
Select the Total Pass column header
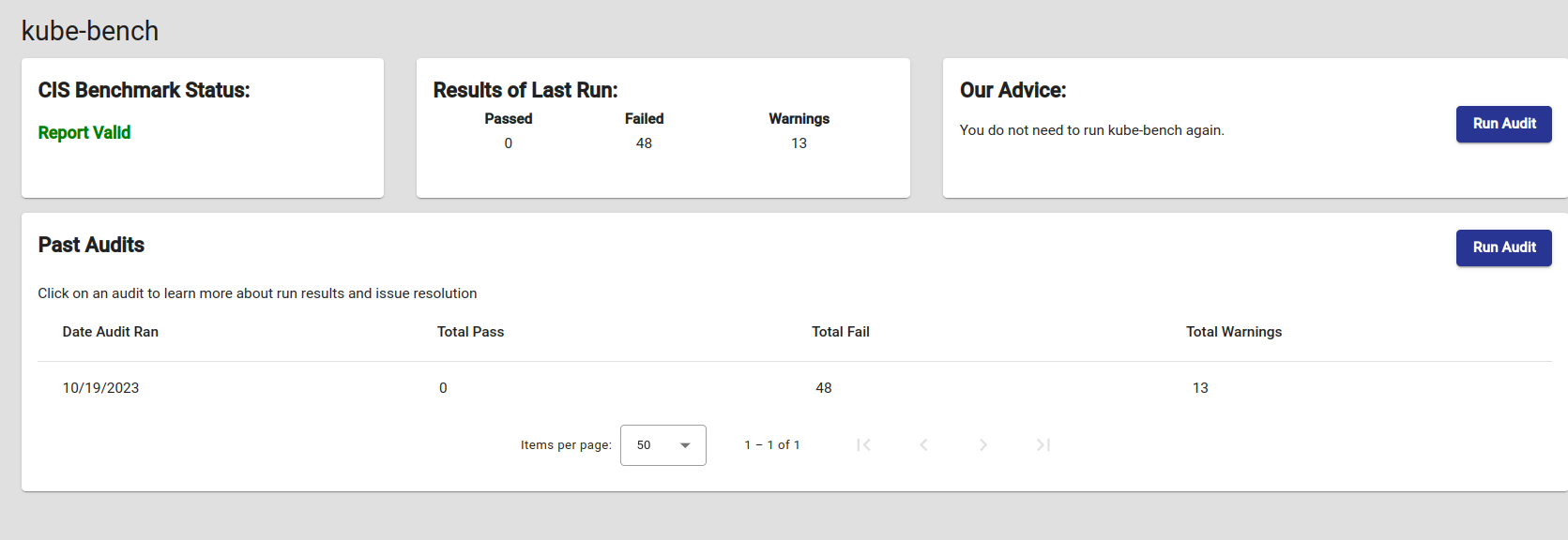tap(470, 332)
